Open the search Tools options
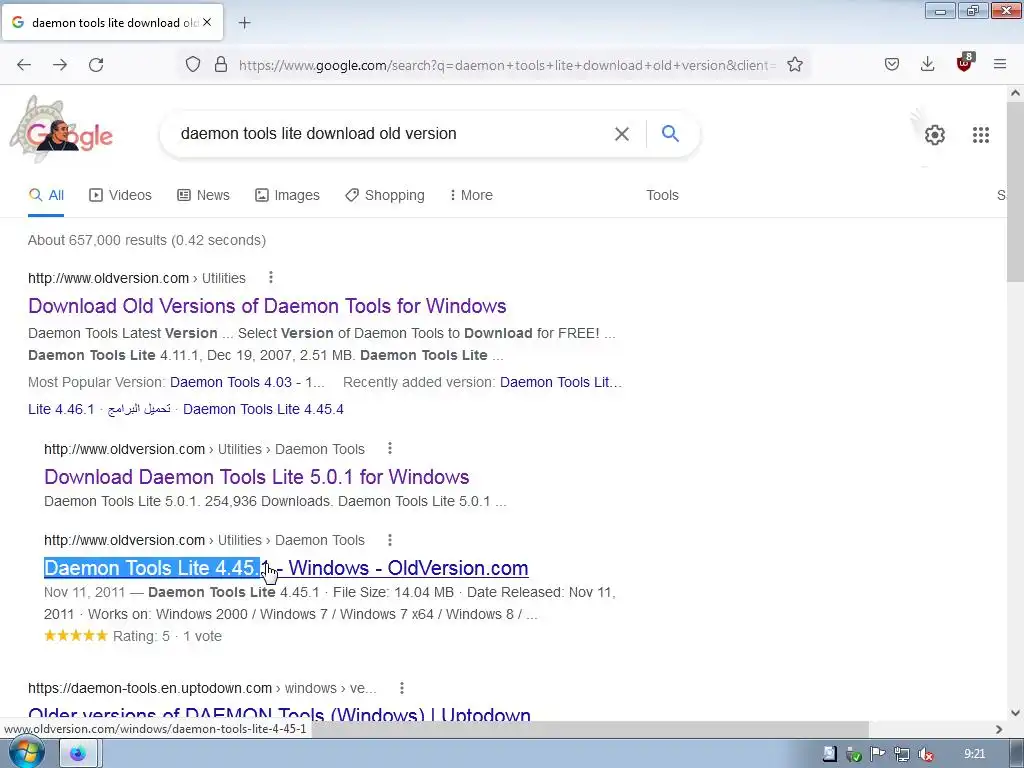The width and height of the screenshot is (1024, 768). [662, 195]
